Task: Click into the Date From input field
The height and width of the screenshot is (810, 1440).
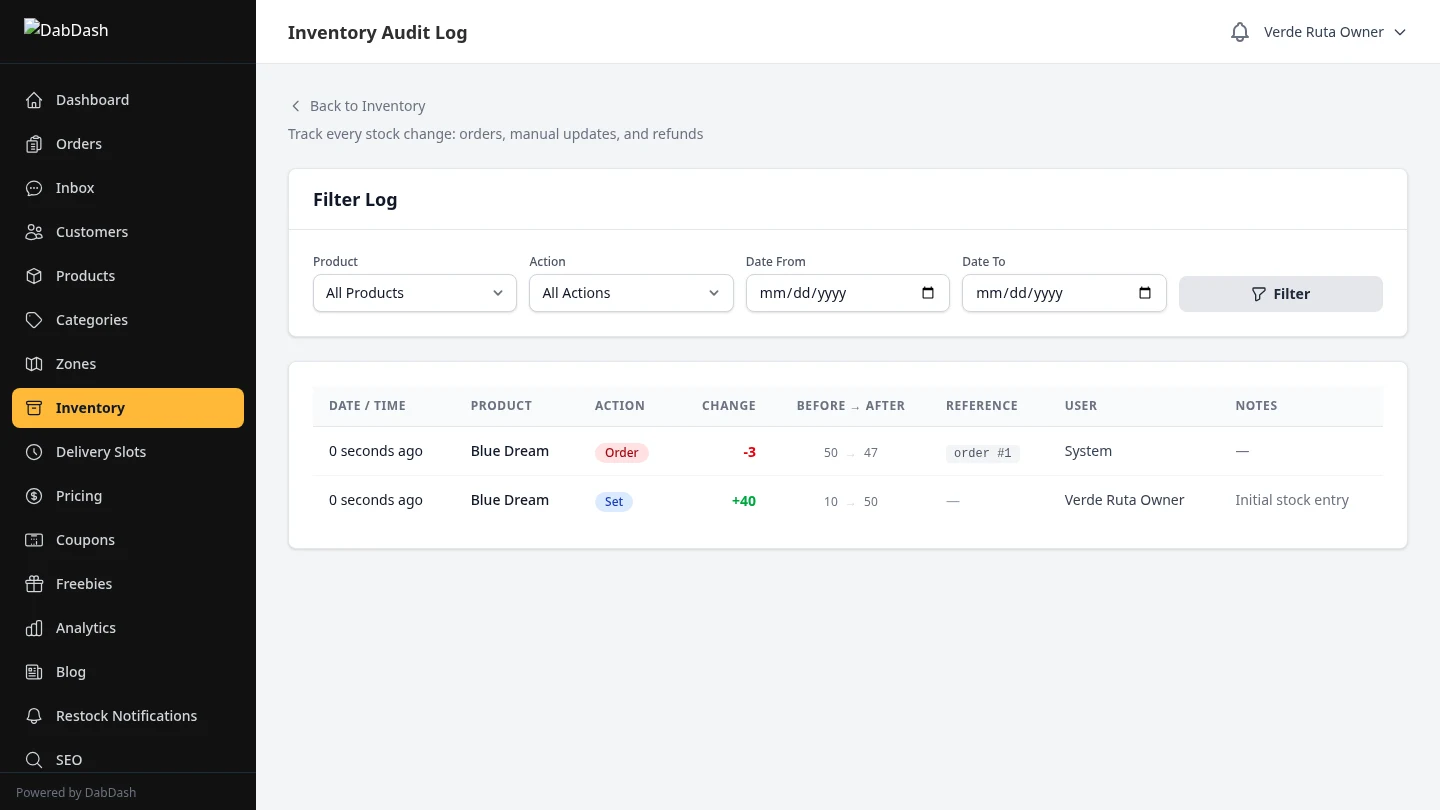Action: pos(820,293)
